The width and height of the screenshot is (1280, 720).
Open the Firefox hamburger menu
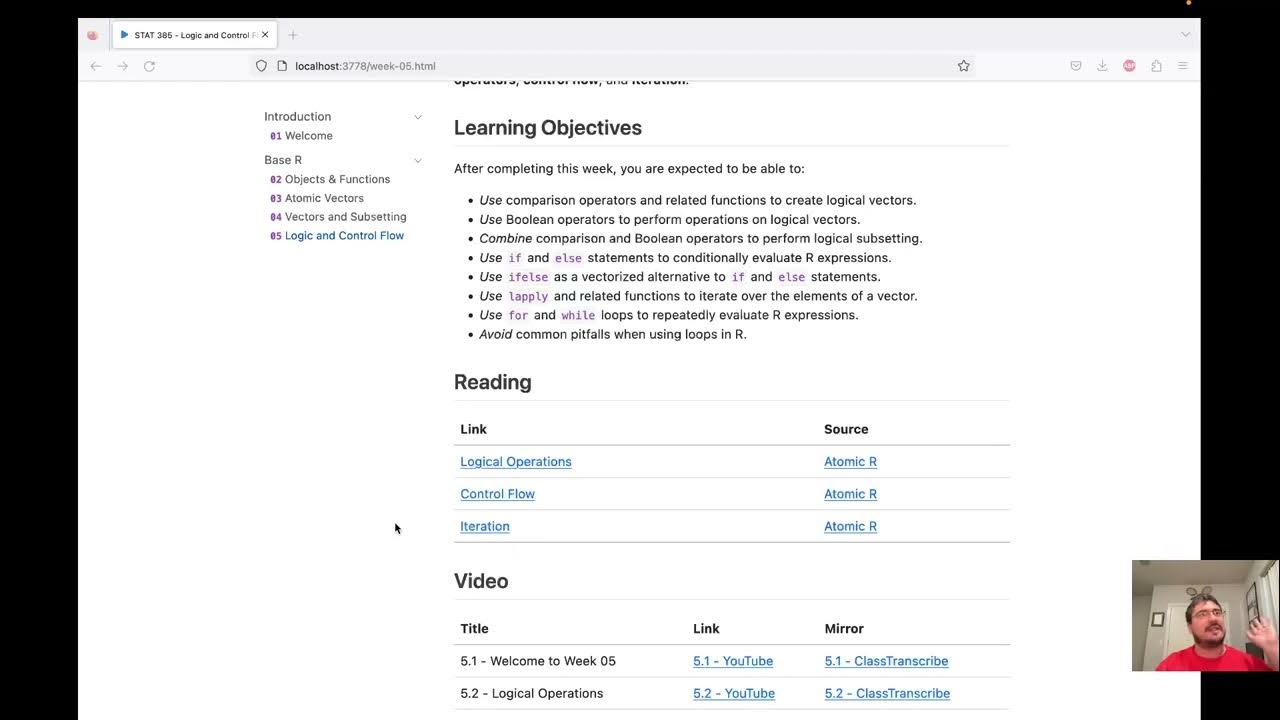coord(1182,66)
